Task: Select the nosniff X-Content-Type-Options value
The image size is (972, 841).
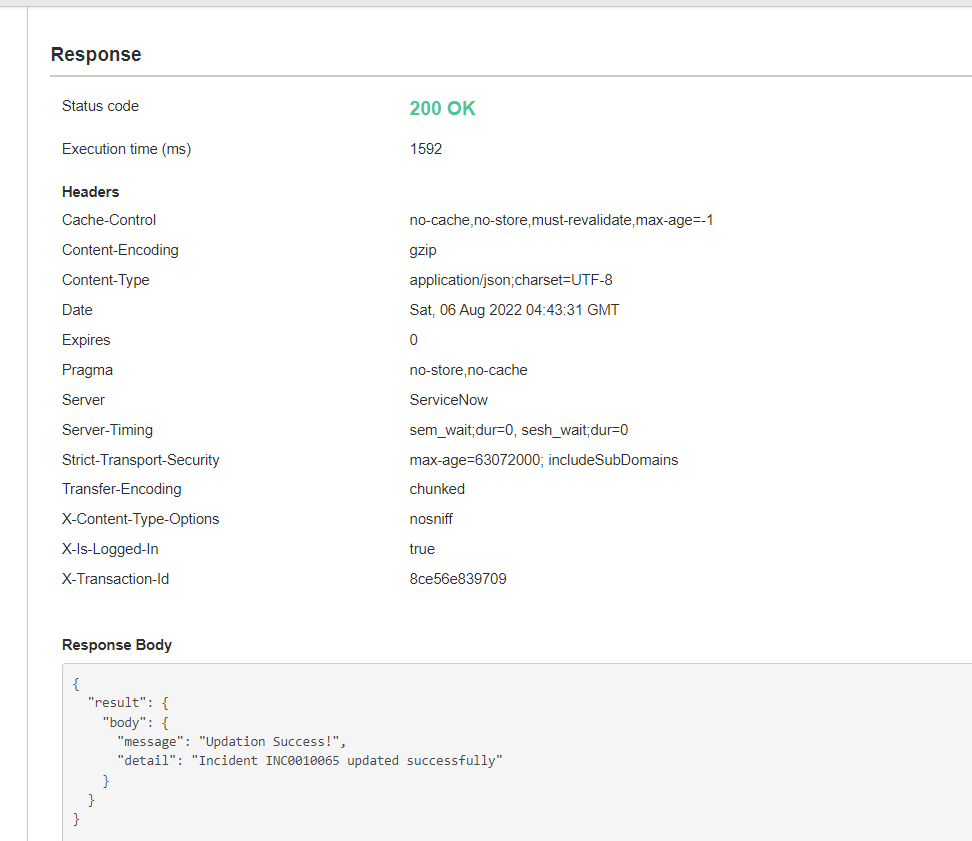Action: (x=431, y=519)
